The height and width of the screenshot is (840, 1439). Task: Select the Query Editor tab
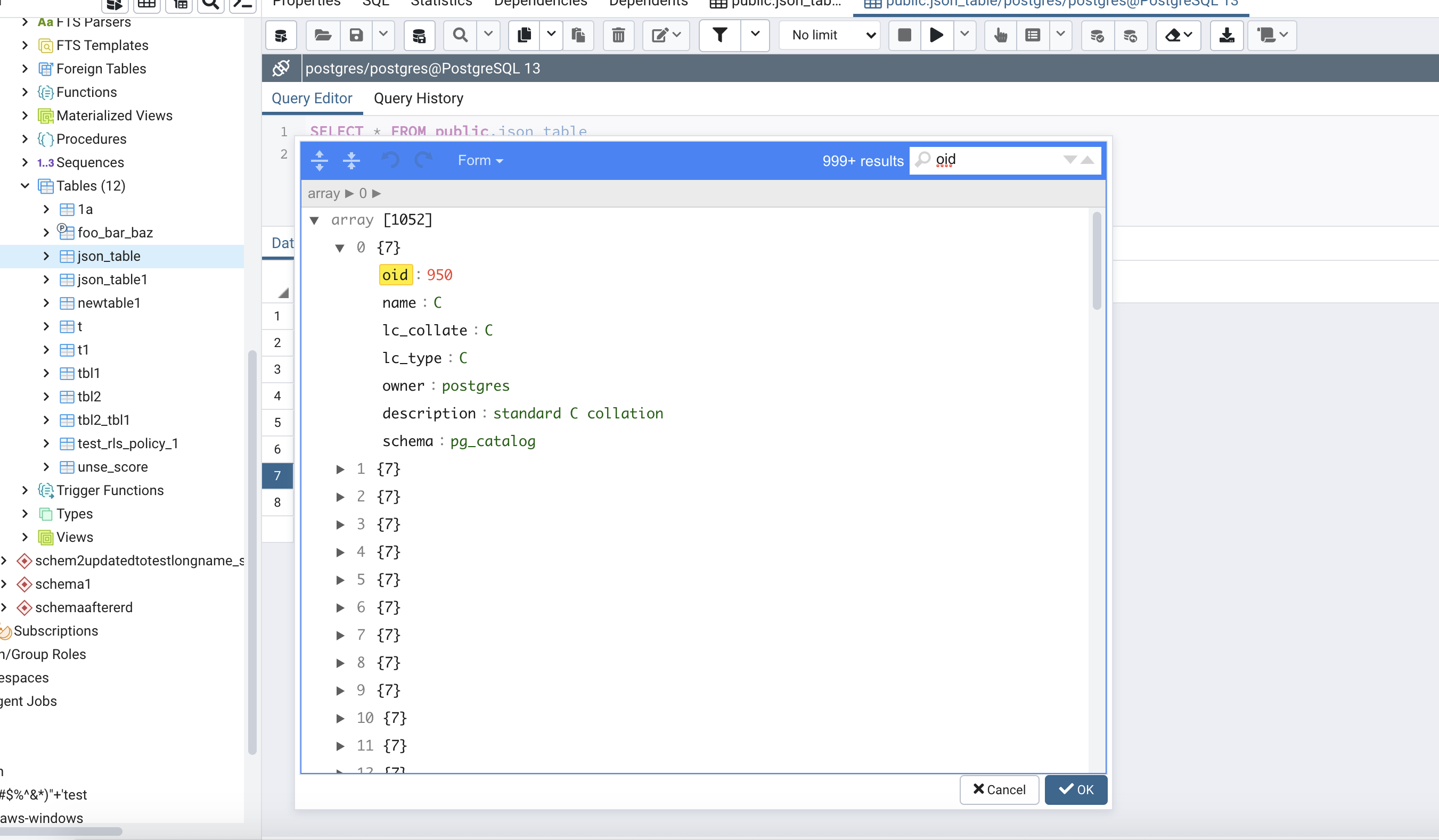tap(312, 98)
